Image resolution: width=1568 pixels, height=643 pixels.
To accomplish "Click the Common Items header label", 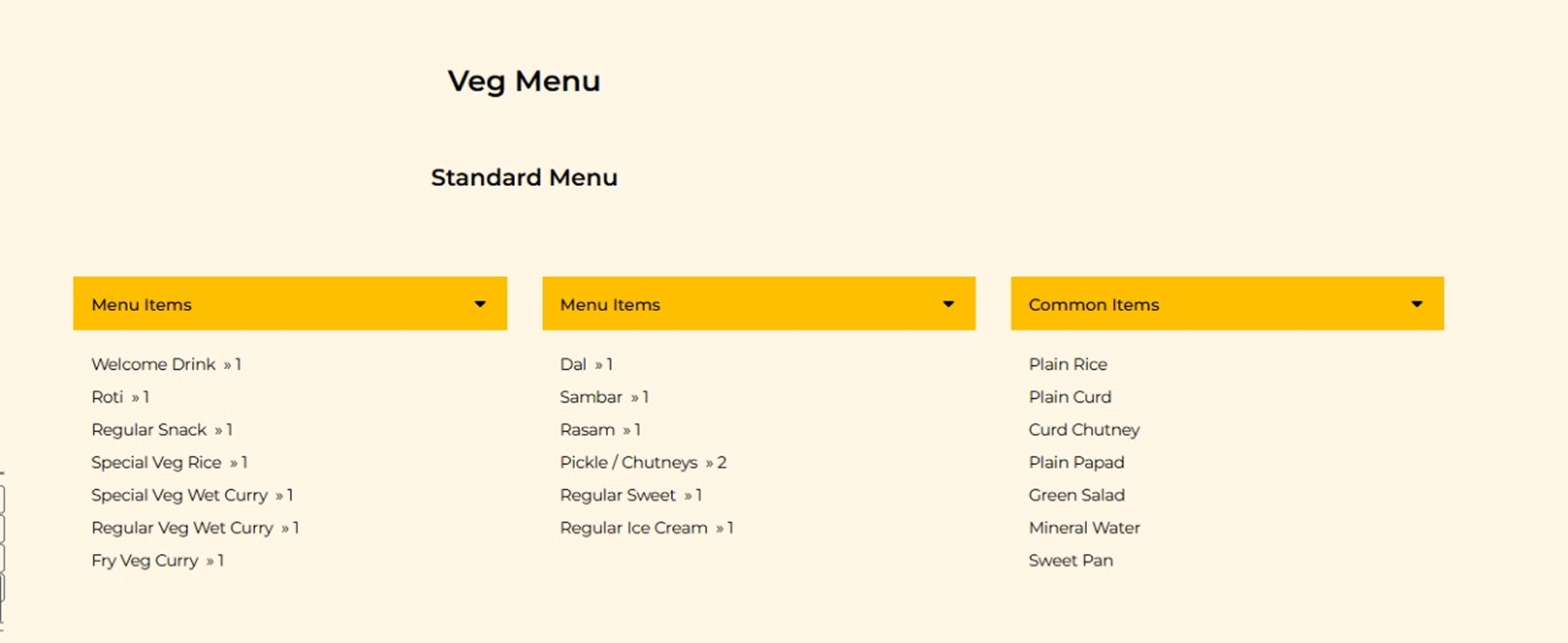I will click(1093, 304).
